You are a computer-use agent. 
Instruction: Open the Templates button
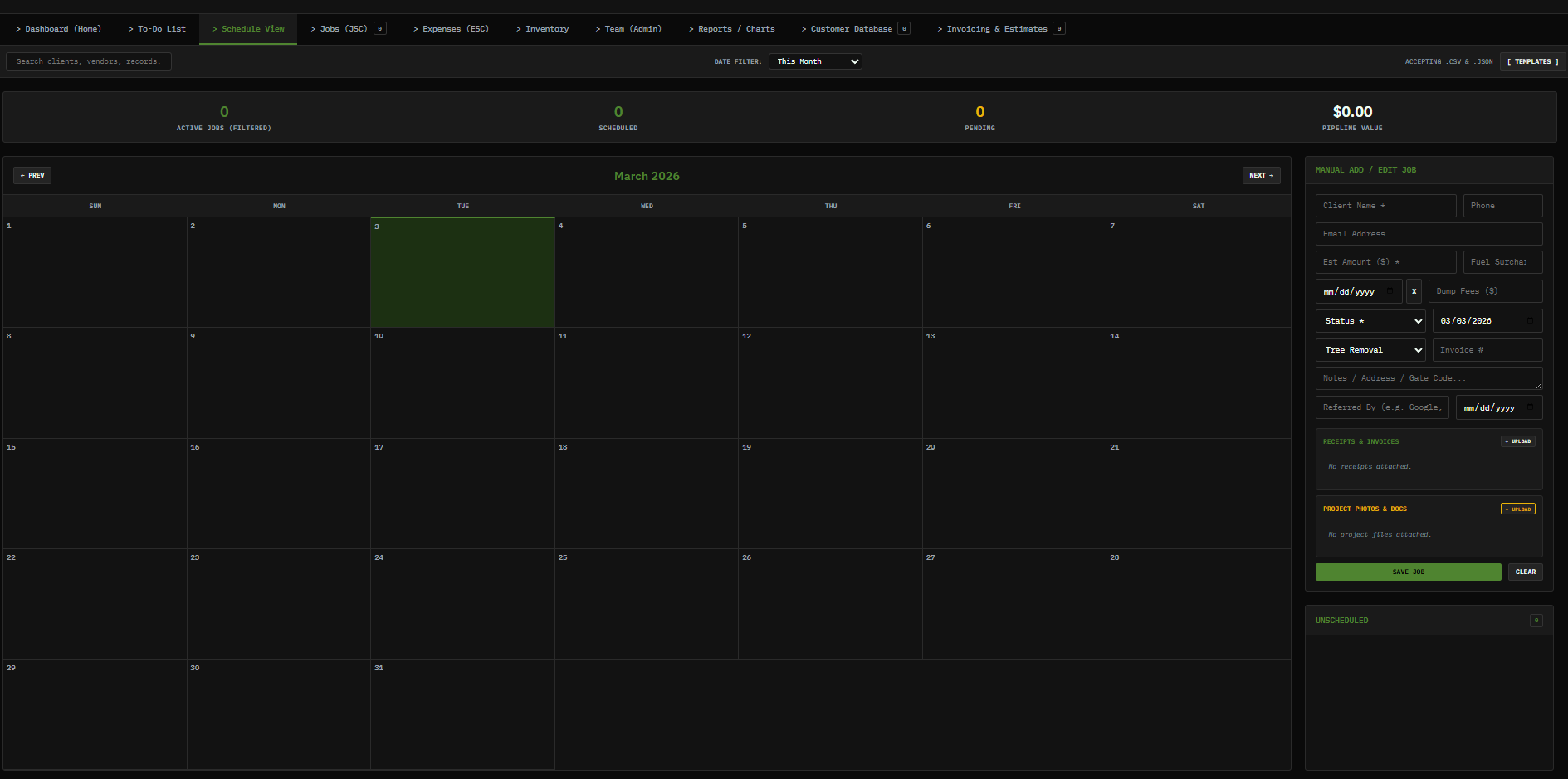(1532, 61)
